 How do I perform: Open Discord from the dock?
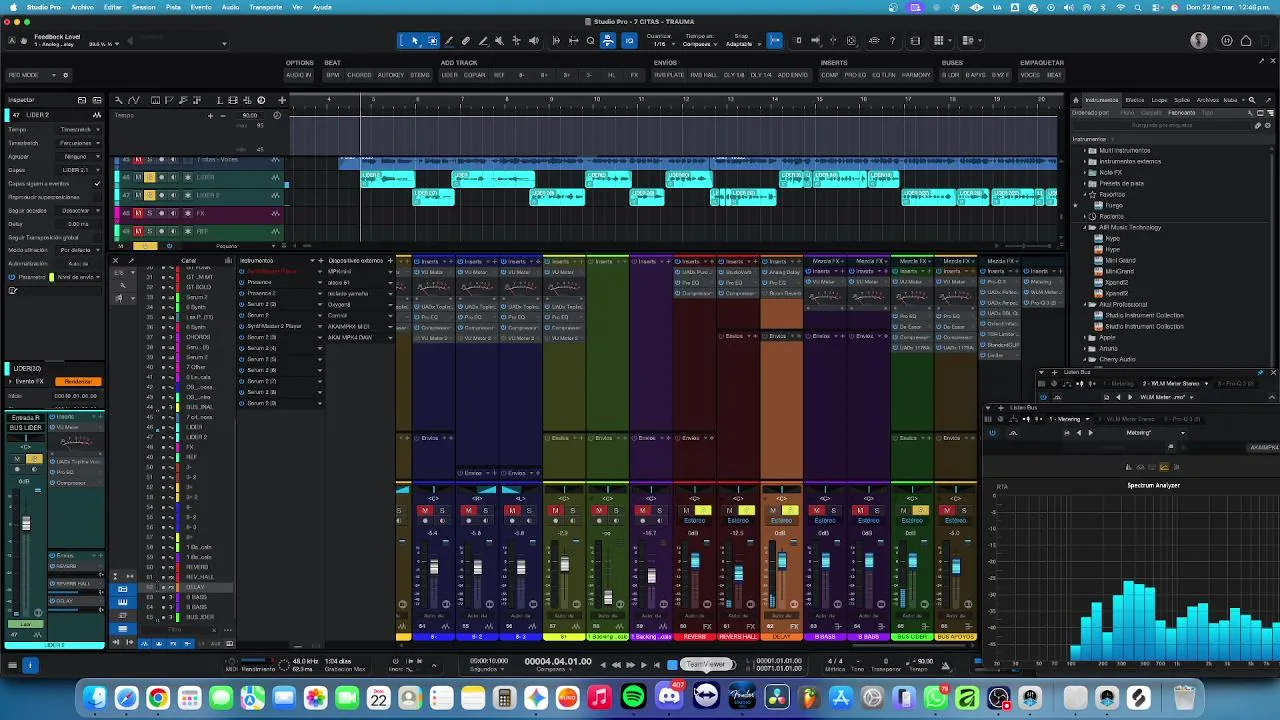tap(669, 698)
